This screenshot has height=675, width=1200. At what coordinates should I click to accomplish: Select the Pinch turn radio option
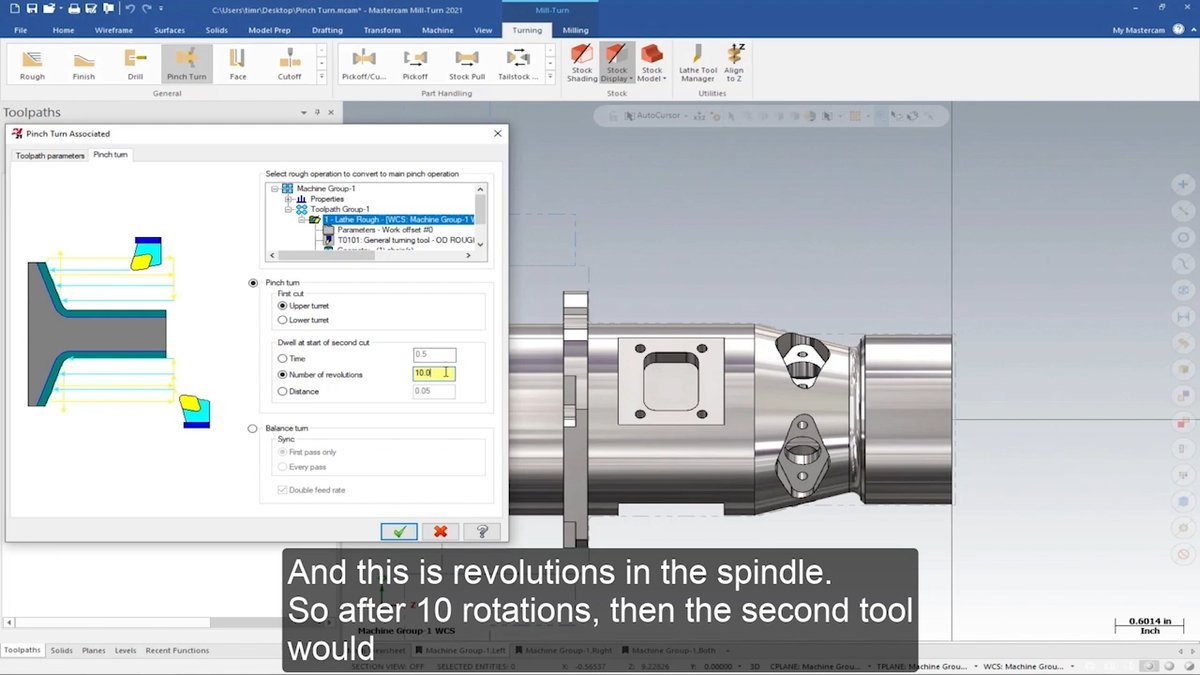point(254,283)
